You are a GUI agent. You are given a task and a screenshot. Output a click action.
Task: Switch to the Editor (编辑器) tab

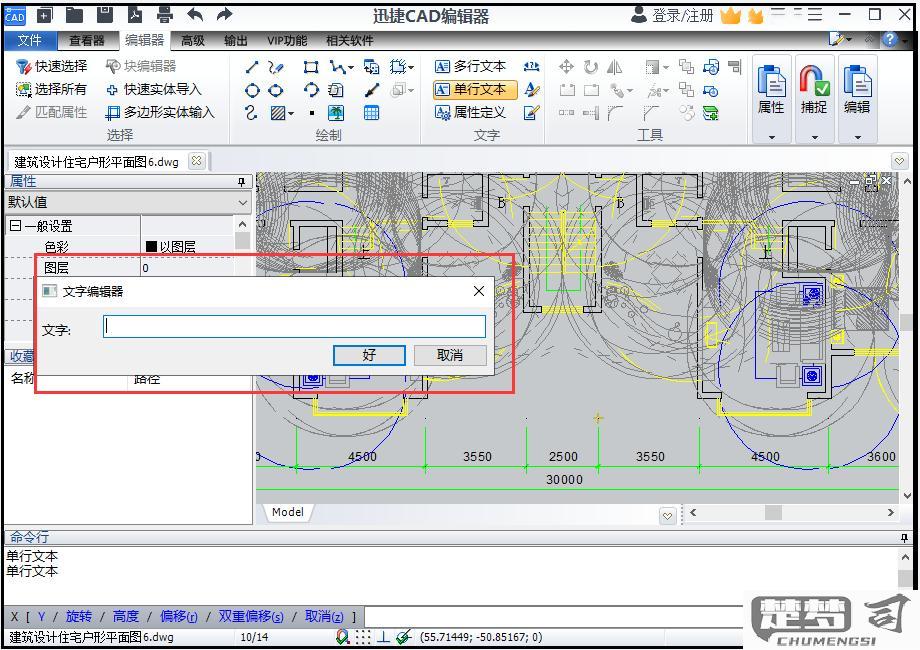coord(144,40)
